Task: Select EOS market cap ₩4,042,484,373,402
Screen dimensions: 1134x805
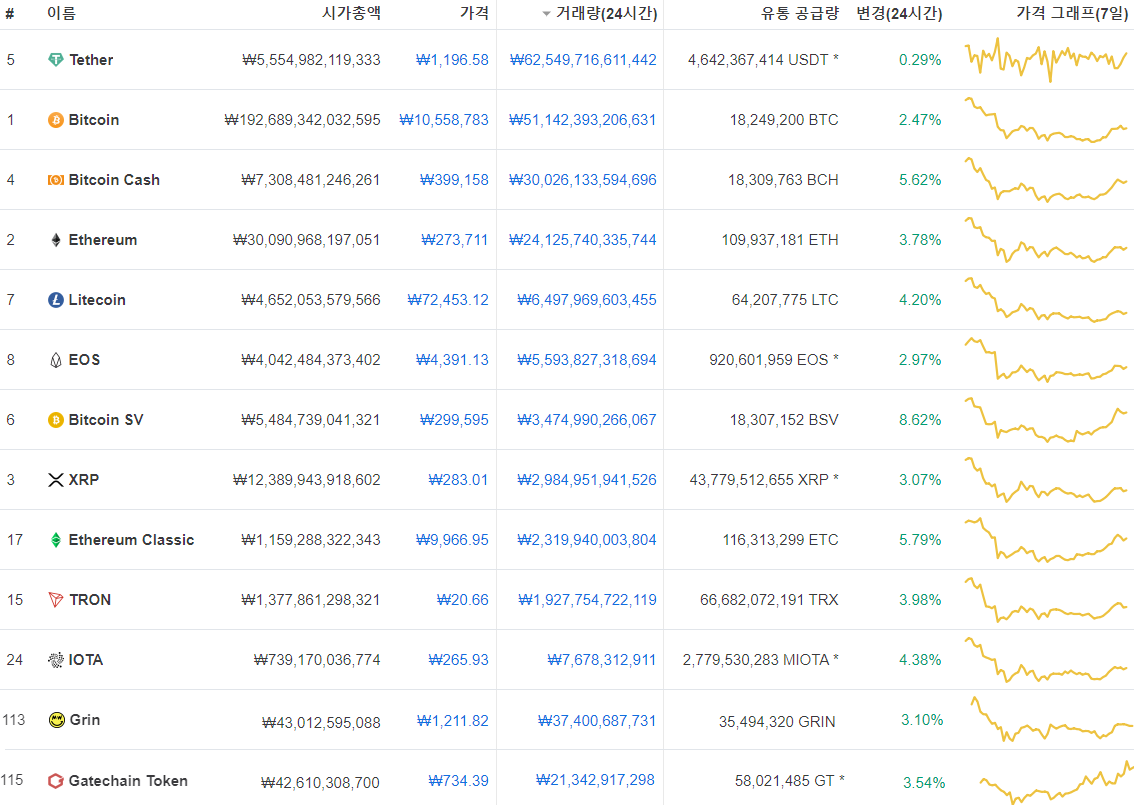Action: 311,360
